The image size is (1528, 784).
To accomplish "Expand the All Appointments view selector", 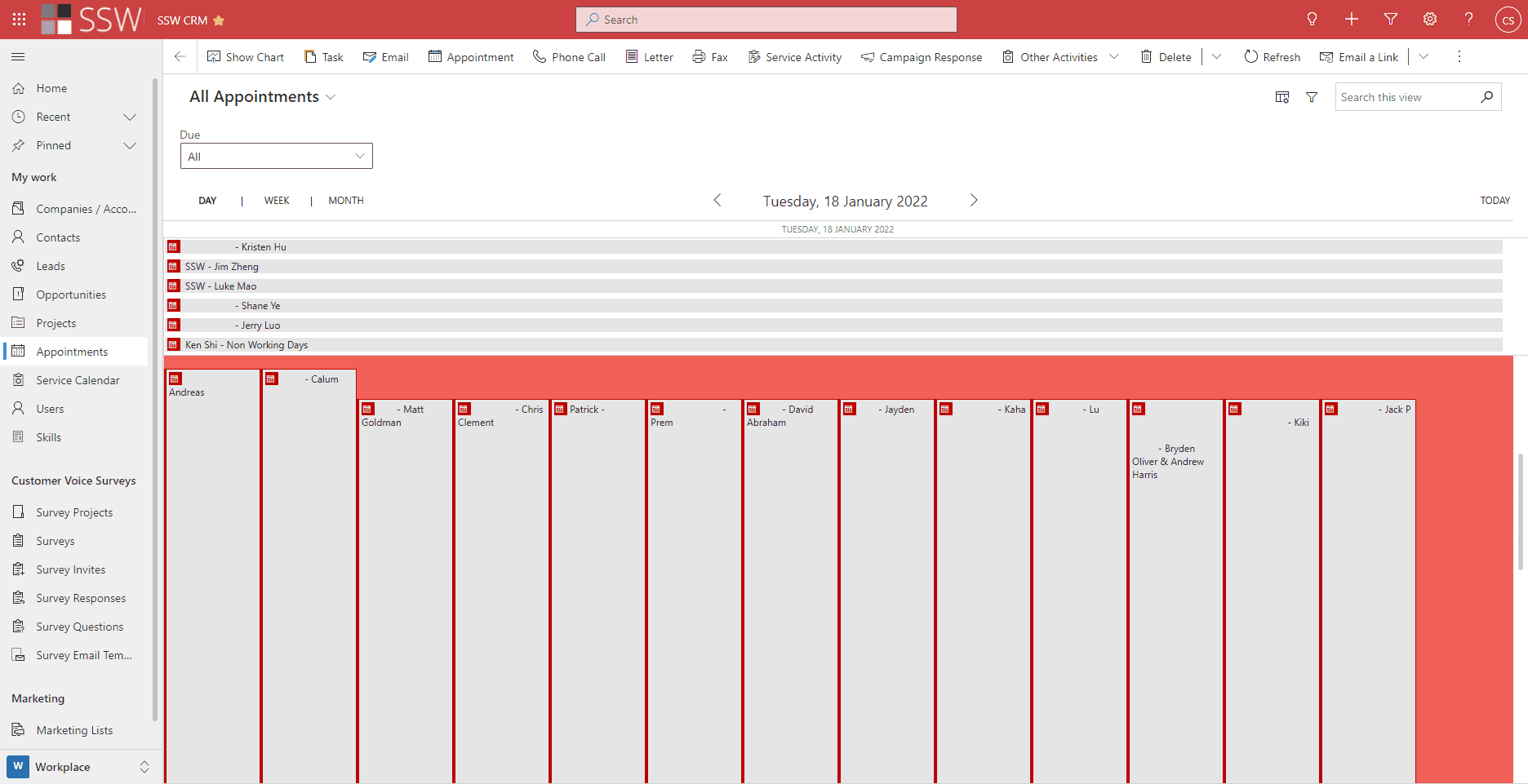I will point(331,97).
